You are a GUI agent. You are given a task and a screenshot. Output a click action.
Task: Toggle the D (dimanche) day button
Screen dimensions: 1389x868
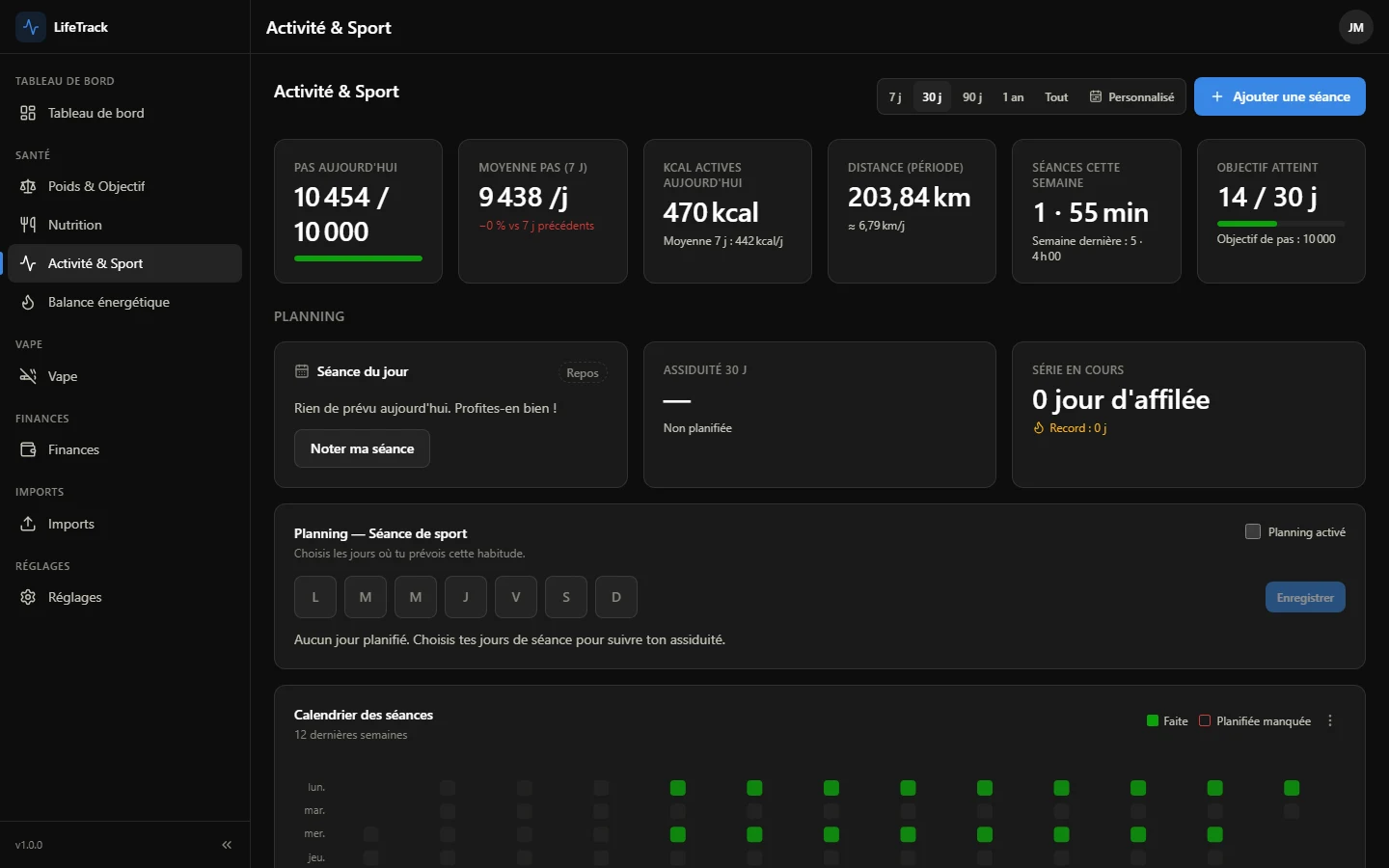point(616,597)
